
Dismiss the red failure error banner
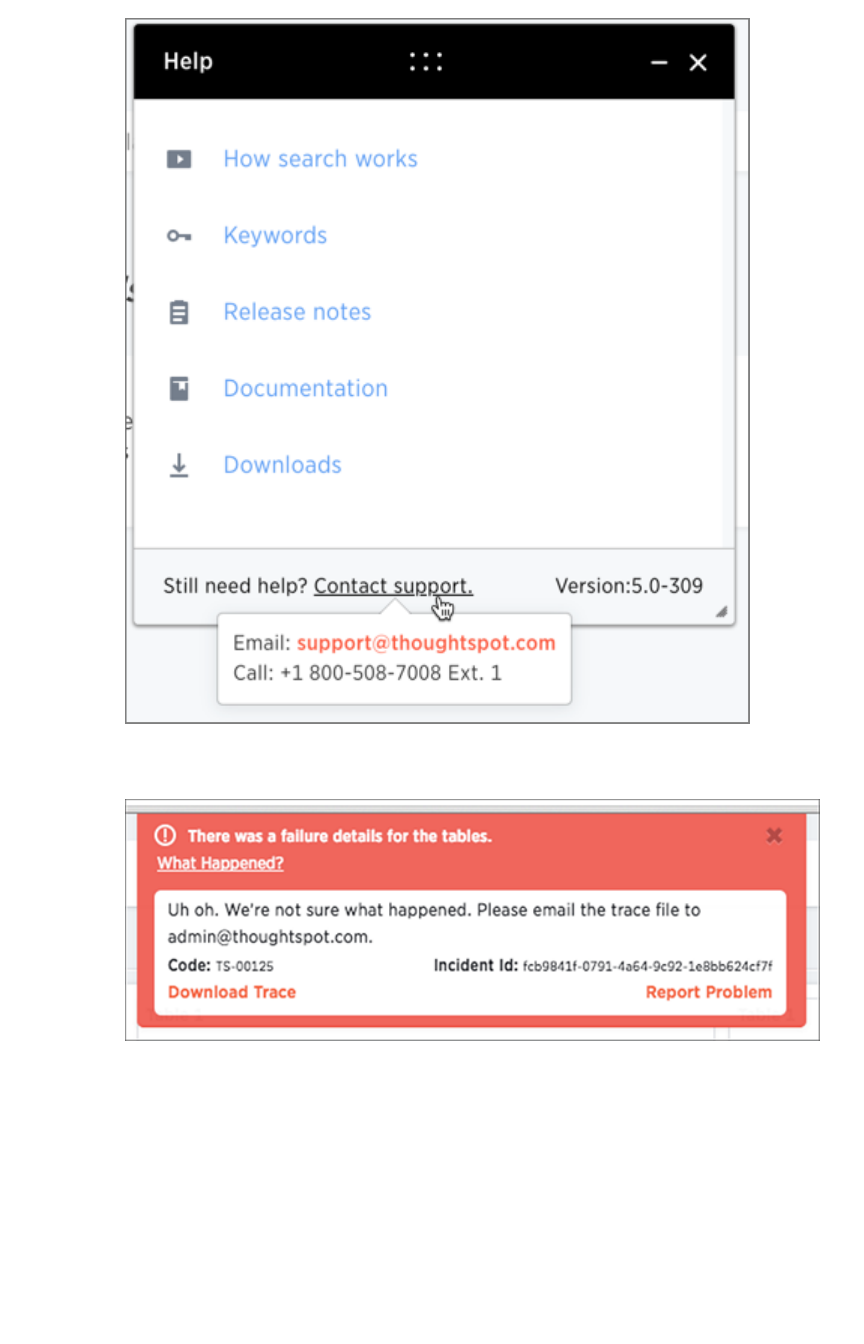click(x=774, y=835)
